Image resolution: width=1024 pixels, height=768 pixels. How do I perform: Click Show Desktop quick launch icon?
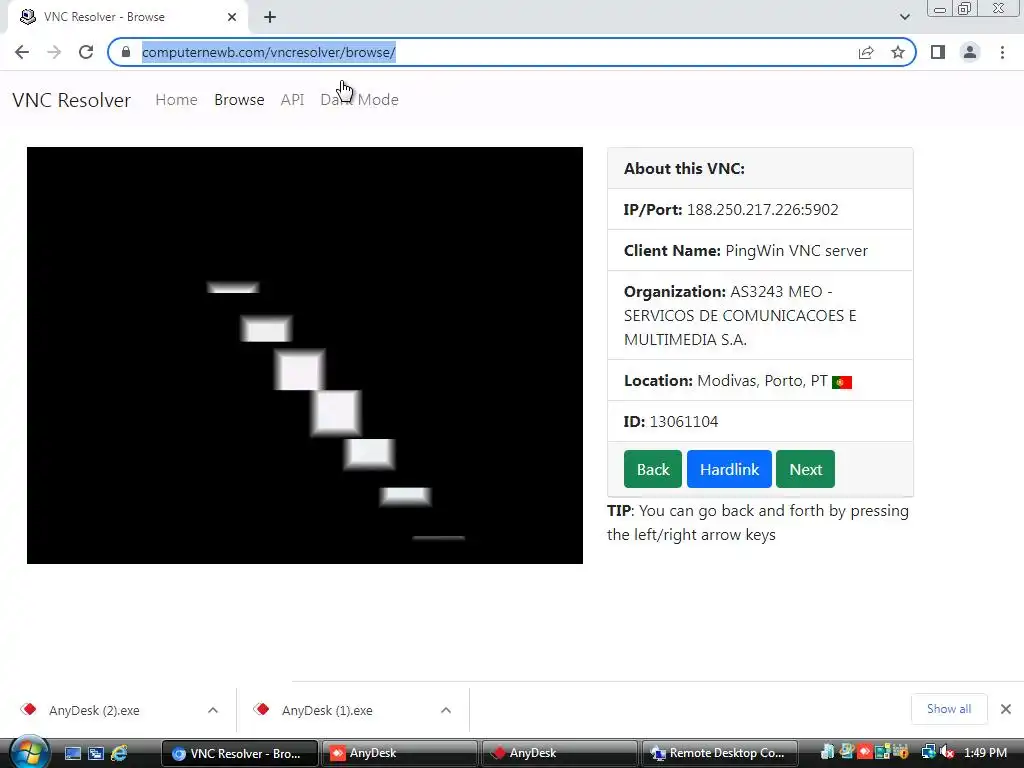(73, 753)
